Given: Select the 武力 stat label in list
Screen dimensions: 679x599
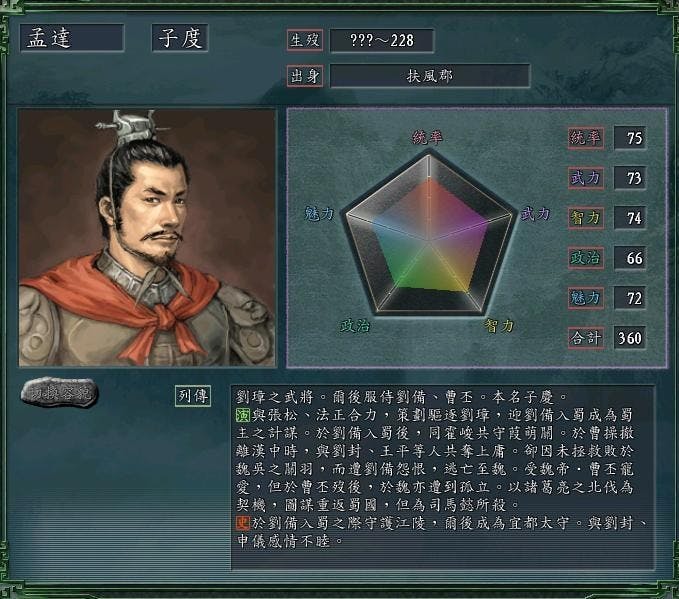Looking at the screenshot, I should pos(586,178).
